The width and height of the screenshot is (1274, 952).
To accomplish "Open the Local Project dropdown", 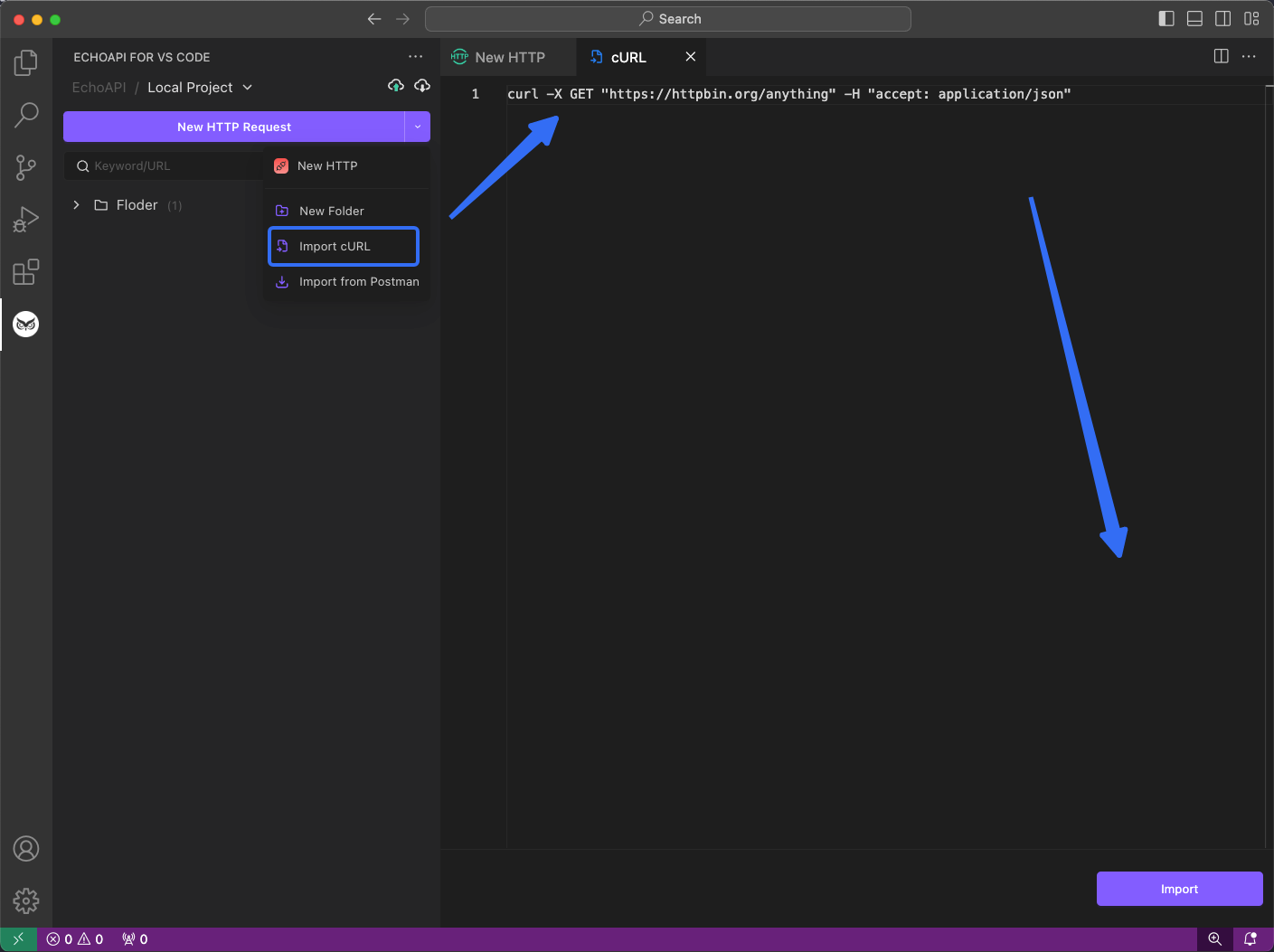I will (200, 88).
